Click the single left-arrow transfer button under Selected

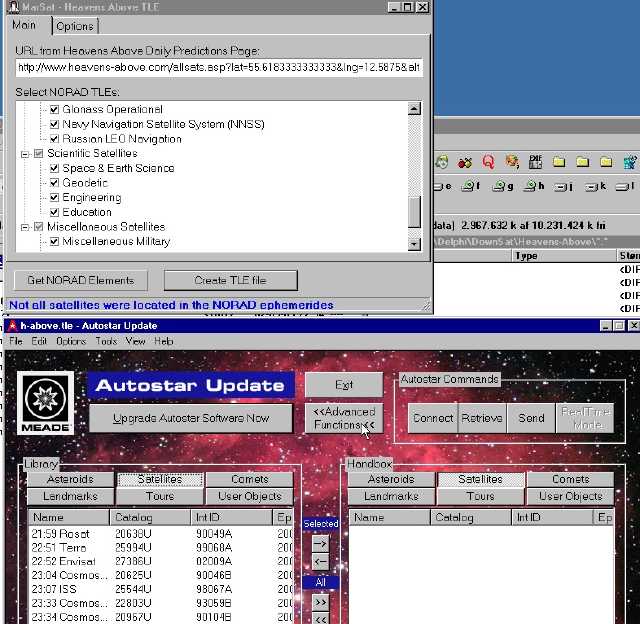(320, 562)
